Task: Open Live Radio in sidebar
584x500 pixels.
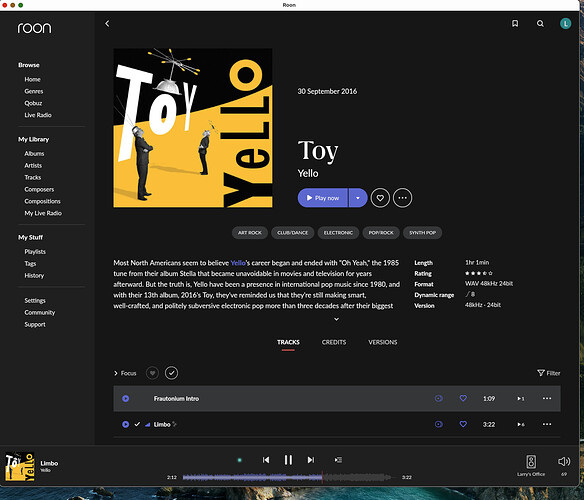Action: [x=38, y=115]
